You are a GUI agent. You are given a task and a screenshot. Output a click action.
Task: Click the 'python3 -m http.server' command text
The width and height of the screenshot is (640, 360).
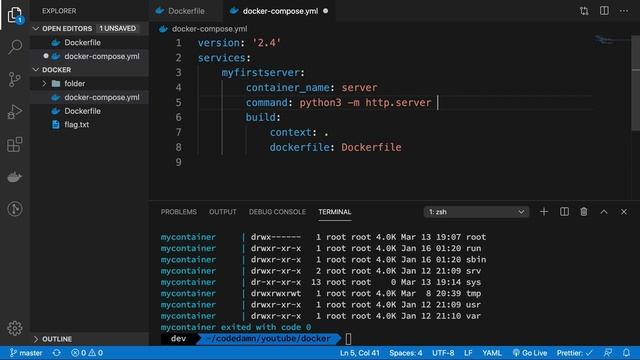pos(365,102)
